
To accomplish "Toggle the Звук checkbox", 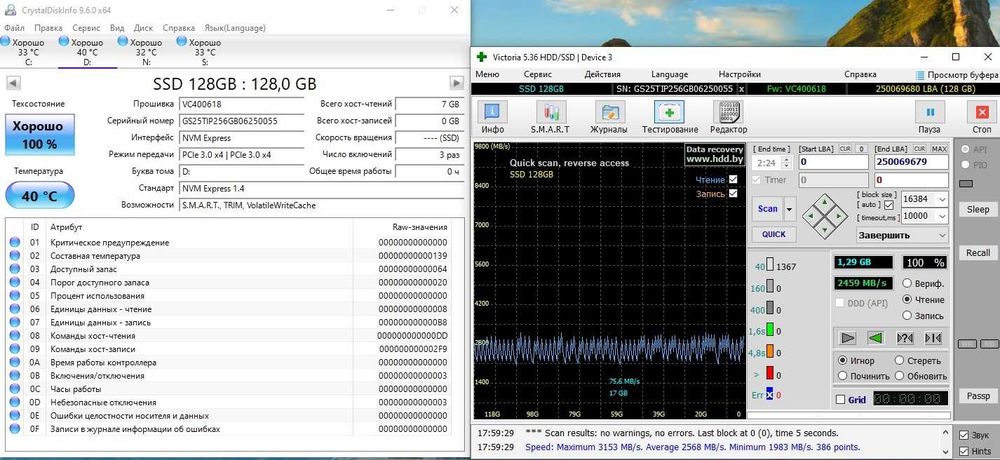I will pyautogui.click(x=964, y=435).
